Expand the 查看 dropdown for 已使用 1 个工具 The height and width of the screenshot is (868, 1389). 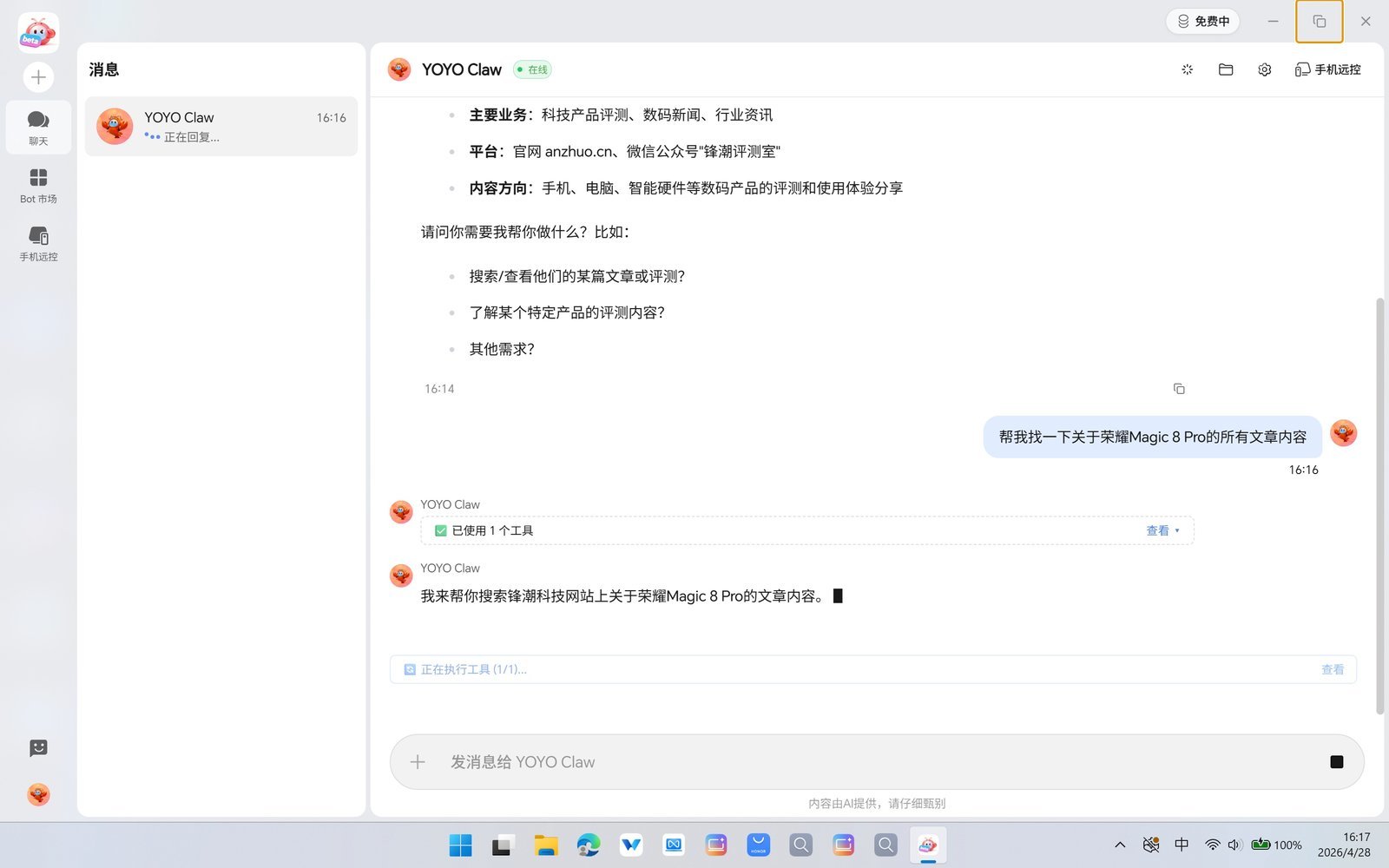(x=1162, y=530)
